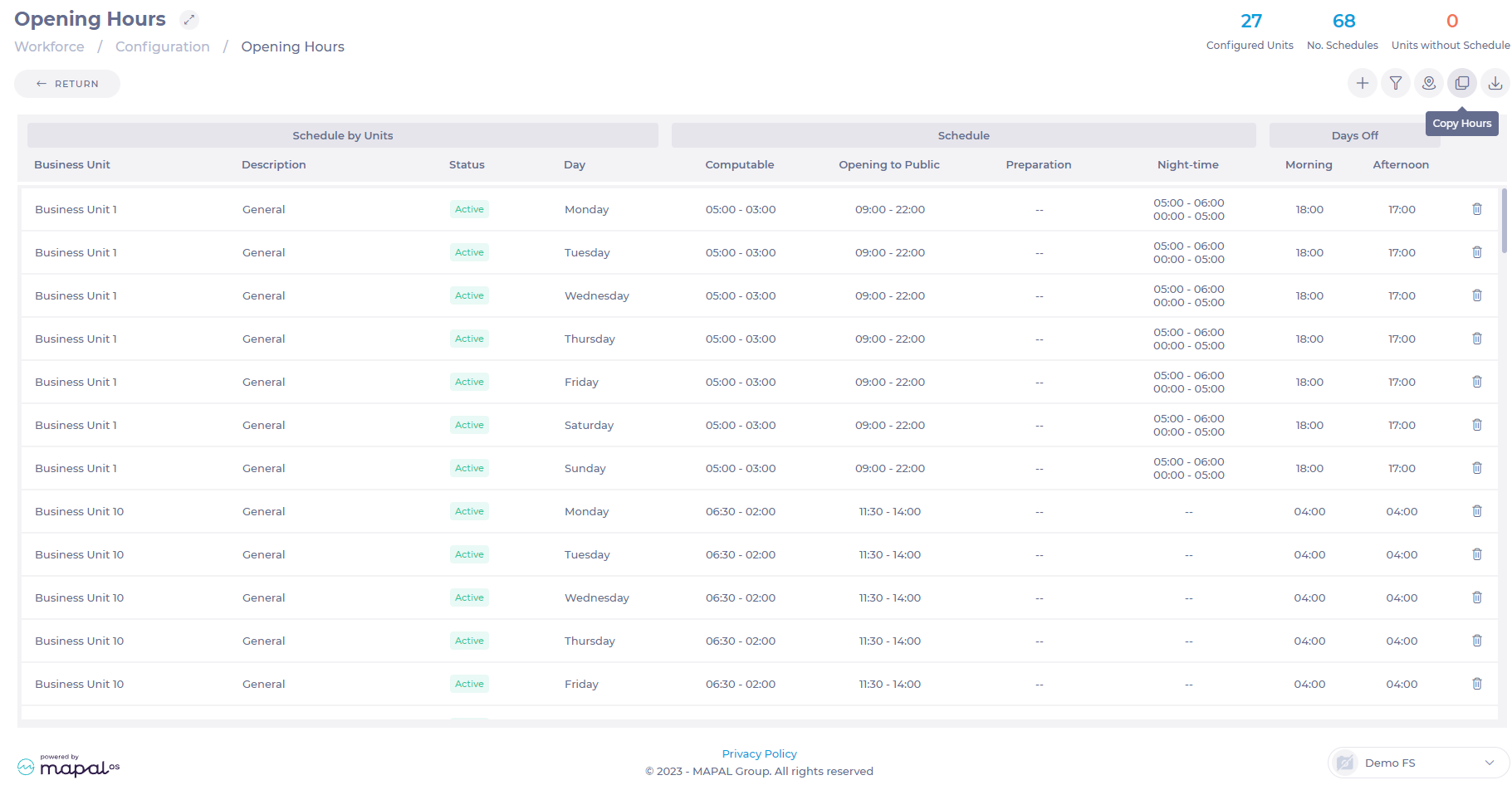Image resolution: width=1512 pixels, height=785 pixels.
Task: Click the Morning column header
Action: pyautogui.click(x=1309, y=164)
